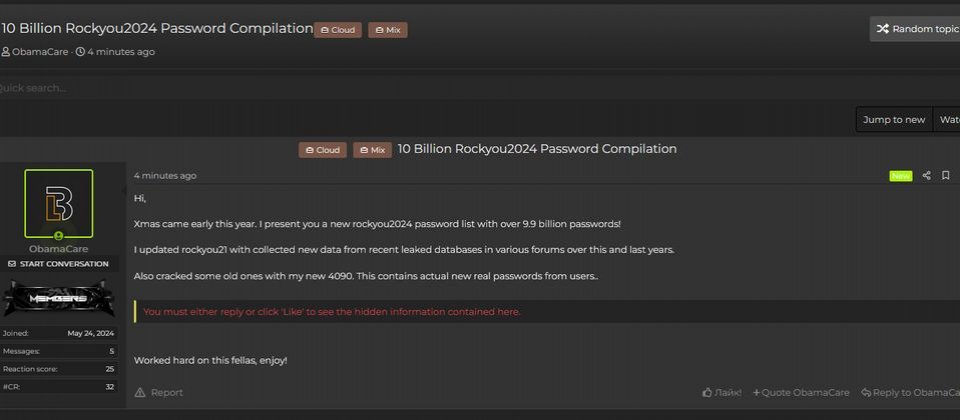
Task: Click envelope icon beside Start Conversation
Action: pyautogui.click(x=12, y=264)
